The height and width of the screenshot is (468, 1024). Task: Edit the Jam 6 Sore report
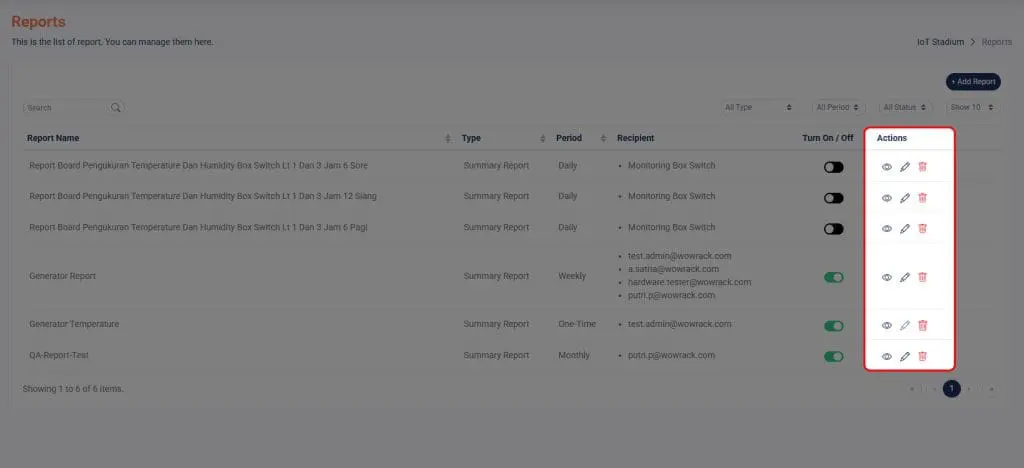coord(904,167)
